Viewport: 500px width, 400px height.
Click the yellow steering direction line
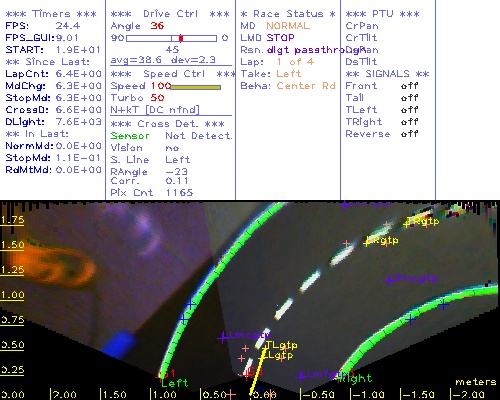258,371
